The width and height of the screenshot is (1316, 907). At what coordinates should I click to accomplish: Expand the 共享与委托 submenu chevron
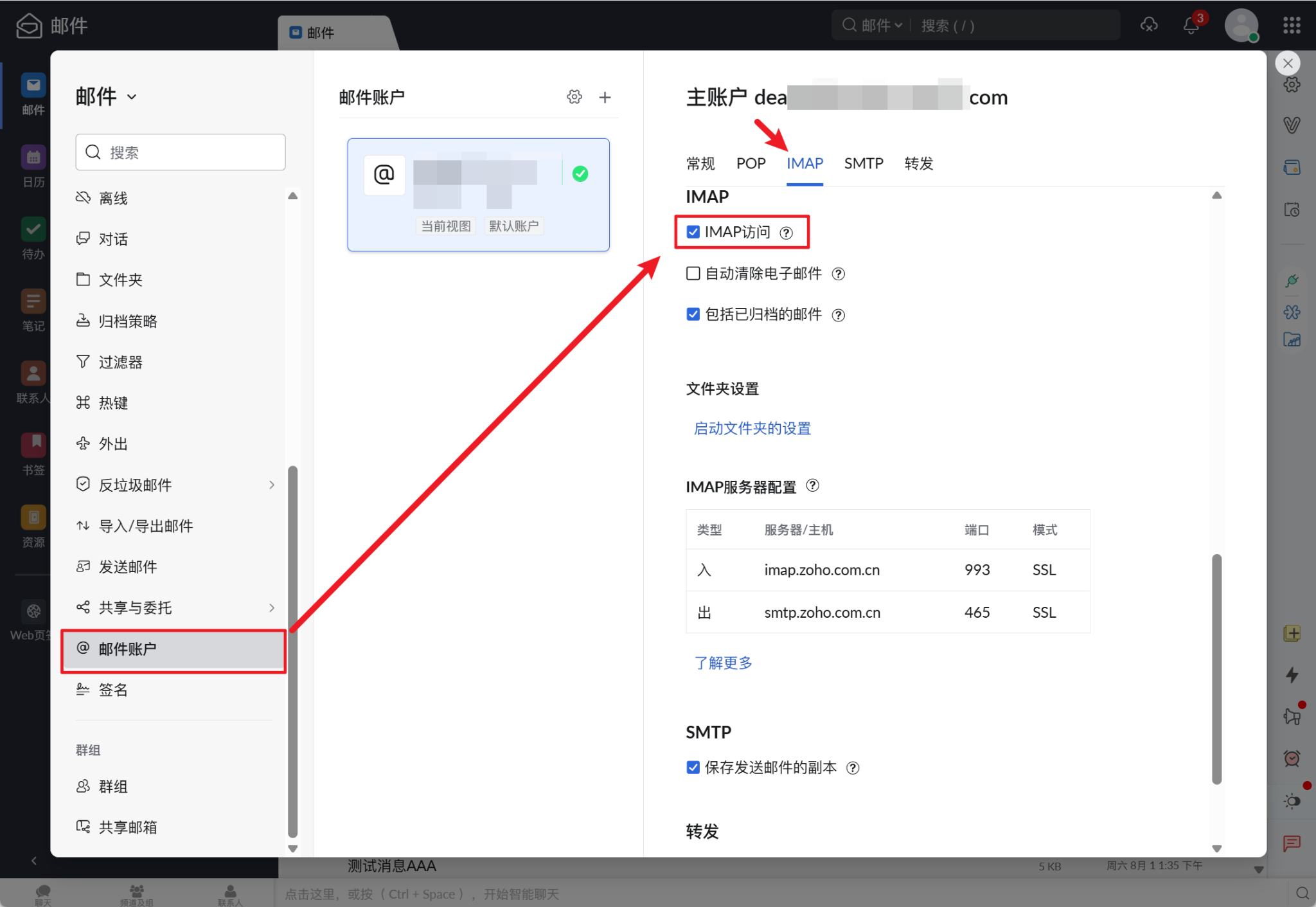(272, 607)
